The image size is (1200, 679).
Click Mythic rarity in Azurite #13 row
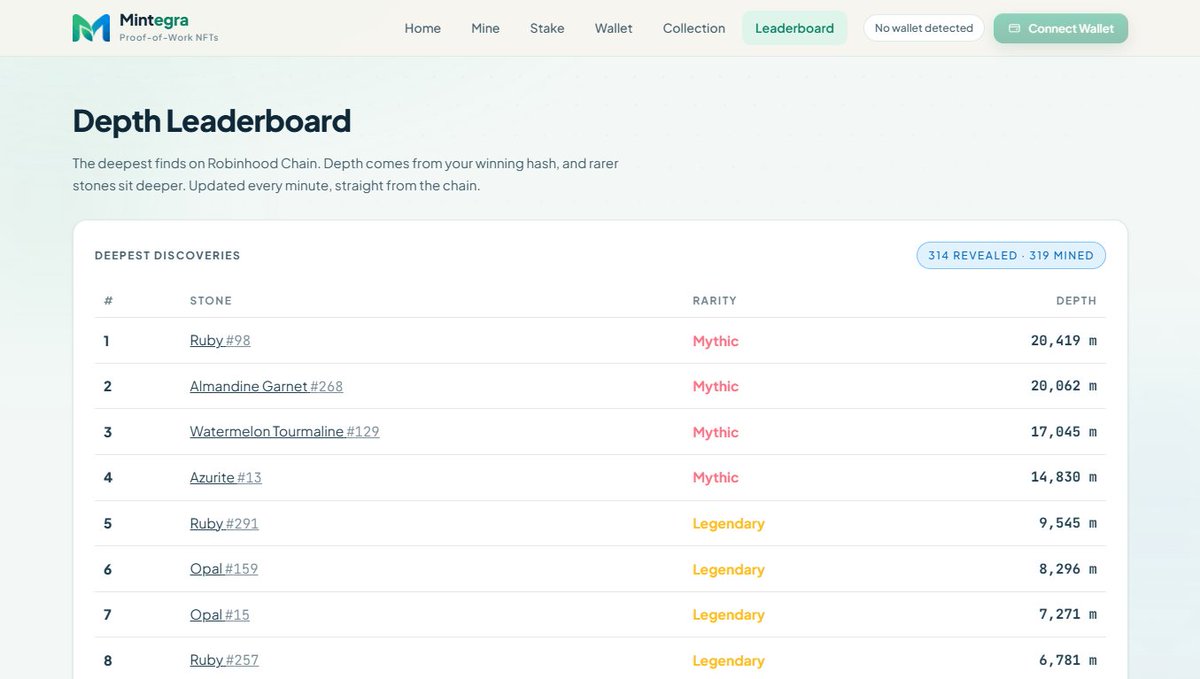tap(716, 478)
